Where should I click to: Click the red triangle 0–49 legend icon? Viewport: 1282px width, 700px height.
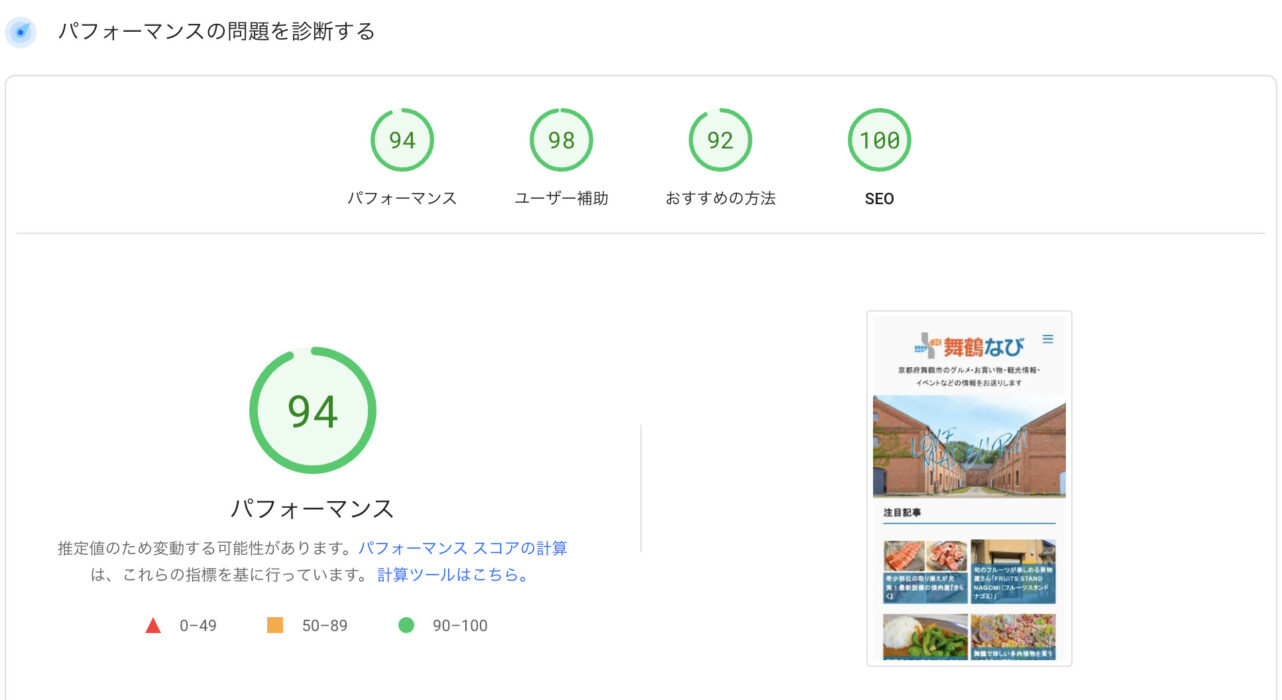pyautogui.click(x=153, y=626)
